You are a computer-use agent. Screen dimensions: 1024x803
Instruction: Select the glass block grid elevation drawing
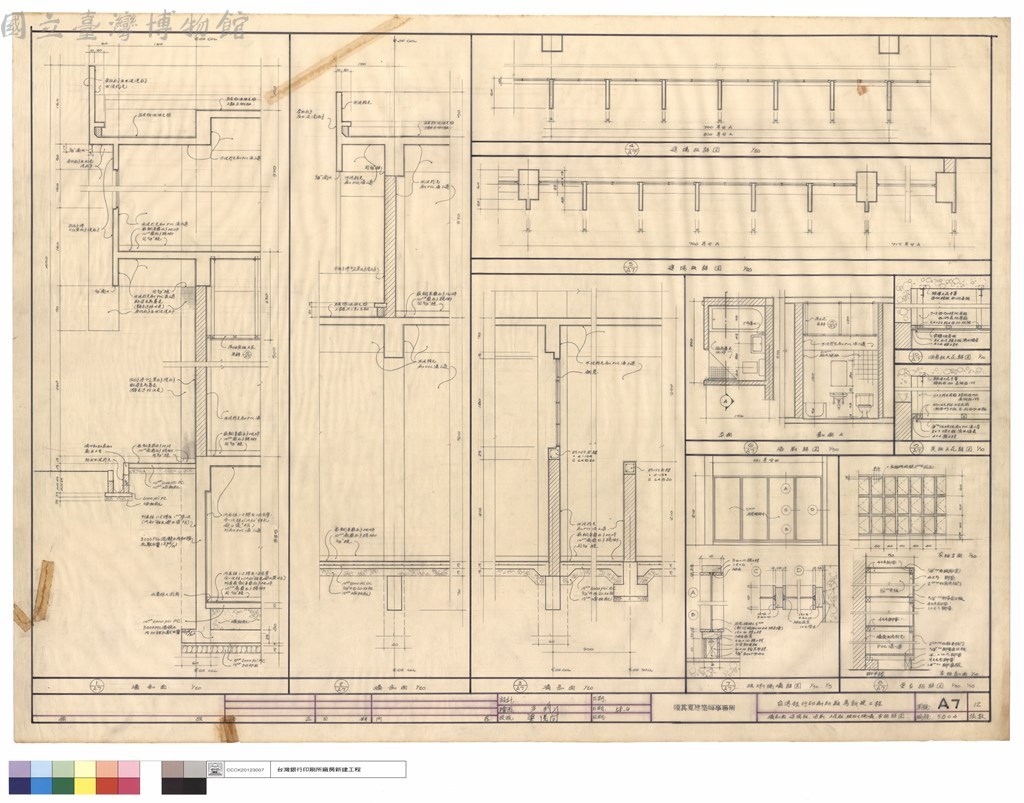tap(903, 505)
